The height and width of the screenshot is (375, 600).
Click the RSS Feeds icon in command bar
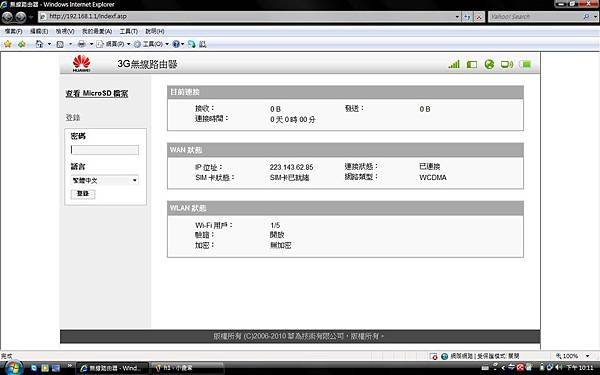pos(60,44)
